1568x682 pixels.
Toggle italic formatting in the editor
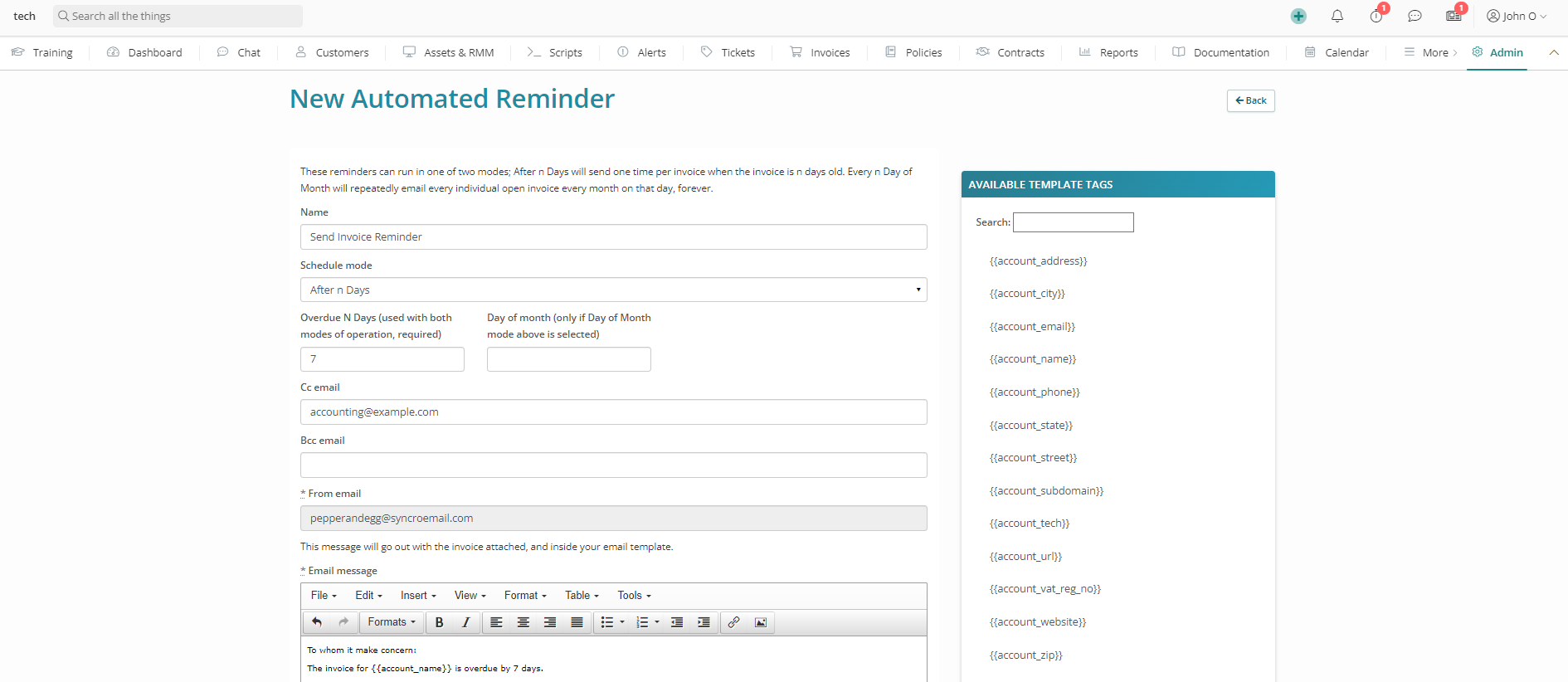point(466,622)
